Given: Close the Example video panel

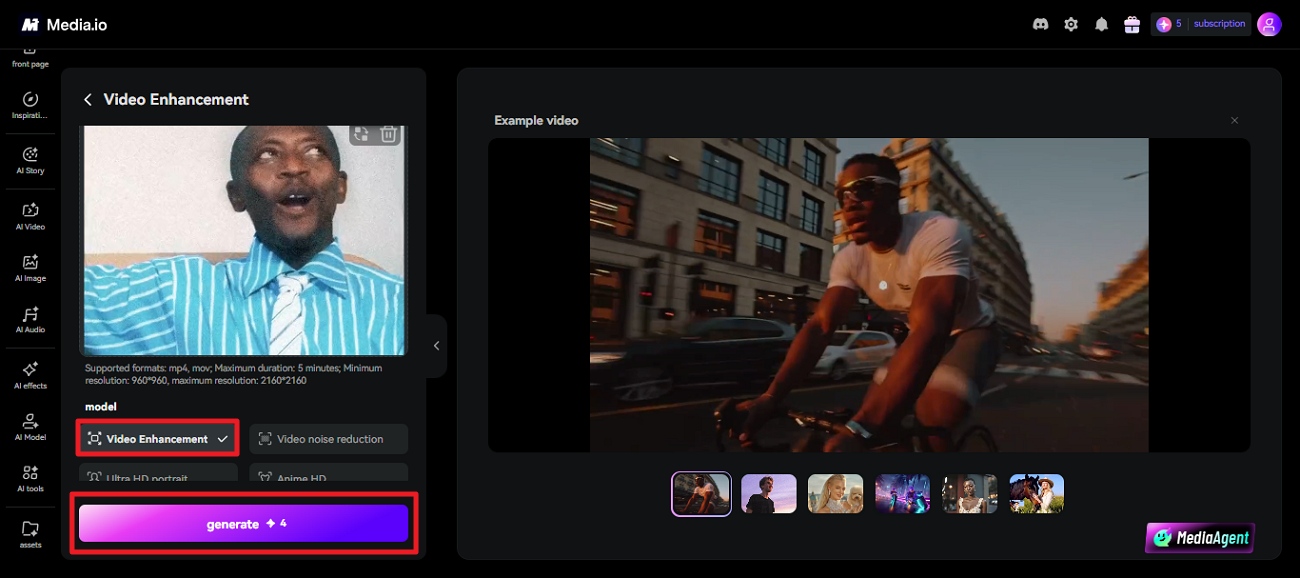Looking at the screenshot, I should 1234,120.
